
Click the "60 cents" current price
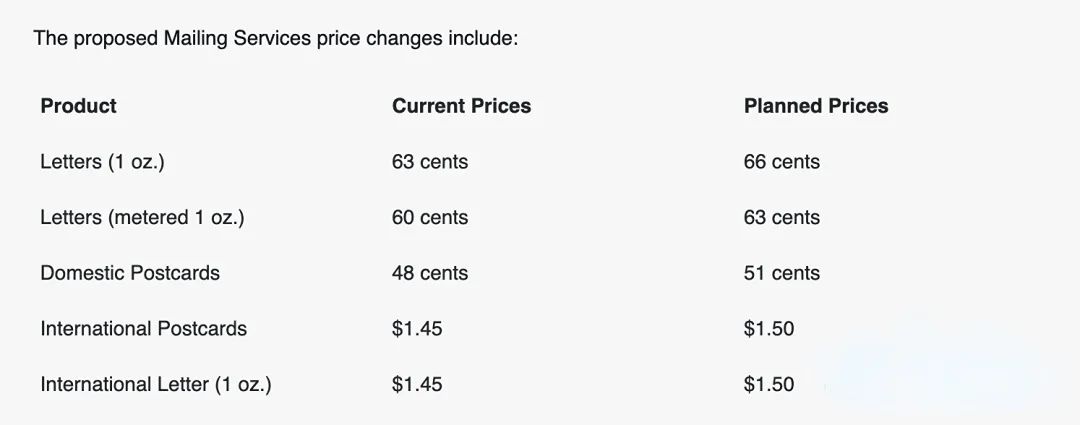[429, 218]
